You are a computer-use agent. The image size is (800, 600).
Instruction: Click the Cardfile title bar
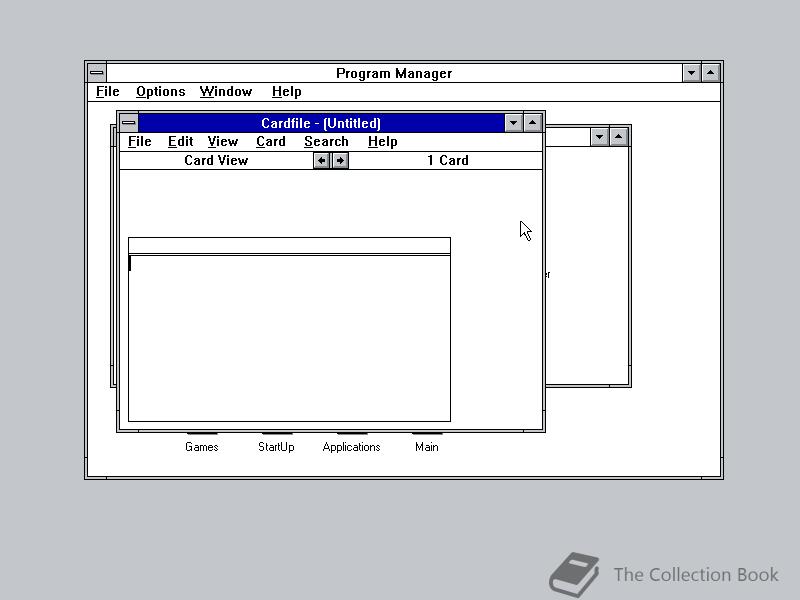tap(321, 123)
